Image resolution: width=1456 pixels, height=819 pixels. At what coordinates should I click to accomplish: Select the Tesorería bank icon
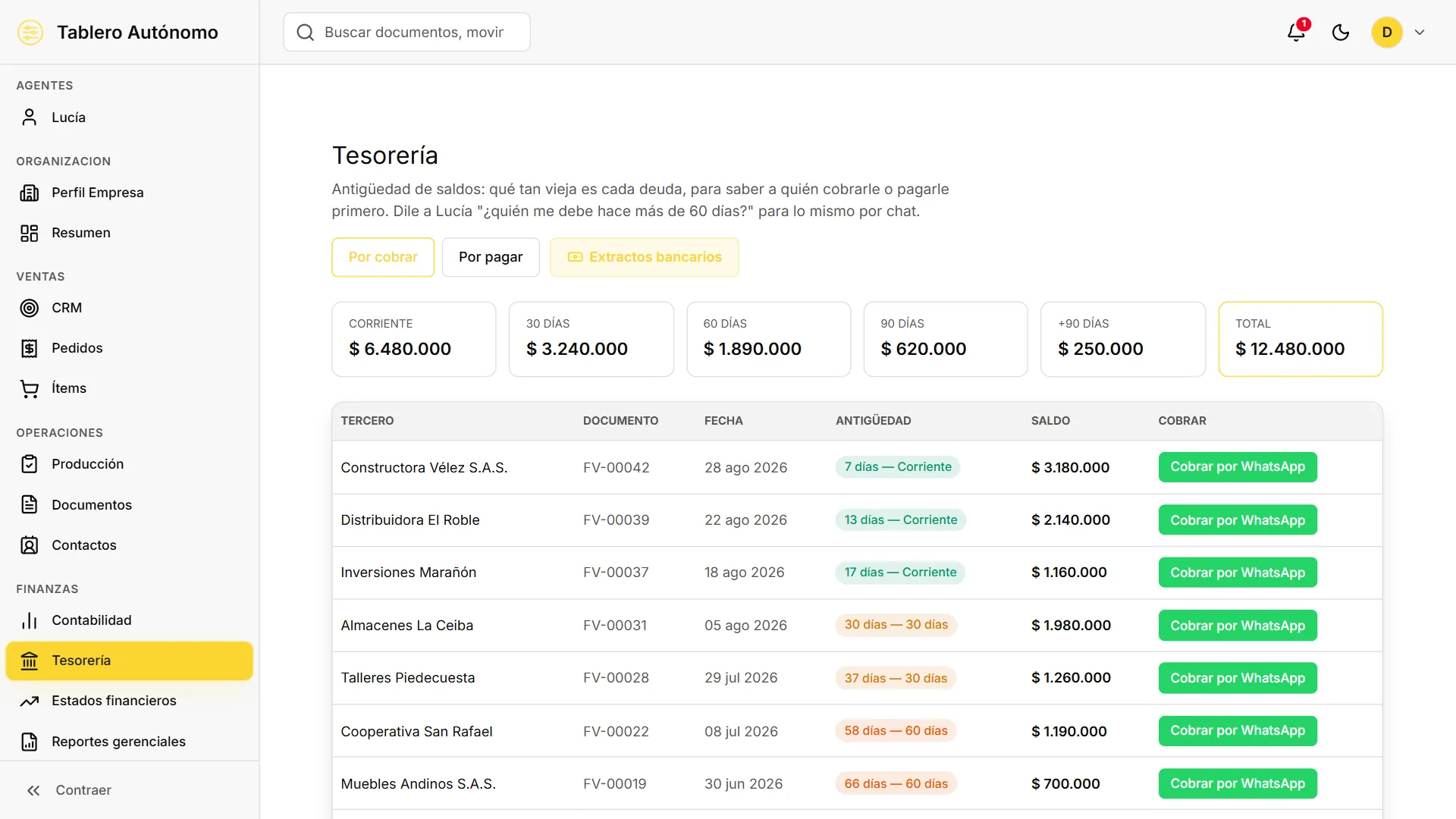pyautogui.click(x=29, y=661)
